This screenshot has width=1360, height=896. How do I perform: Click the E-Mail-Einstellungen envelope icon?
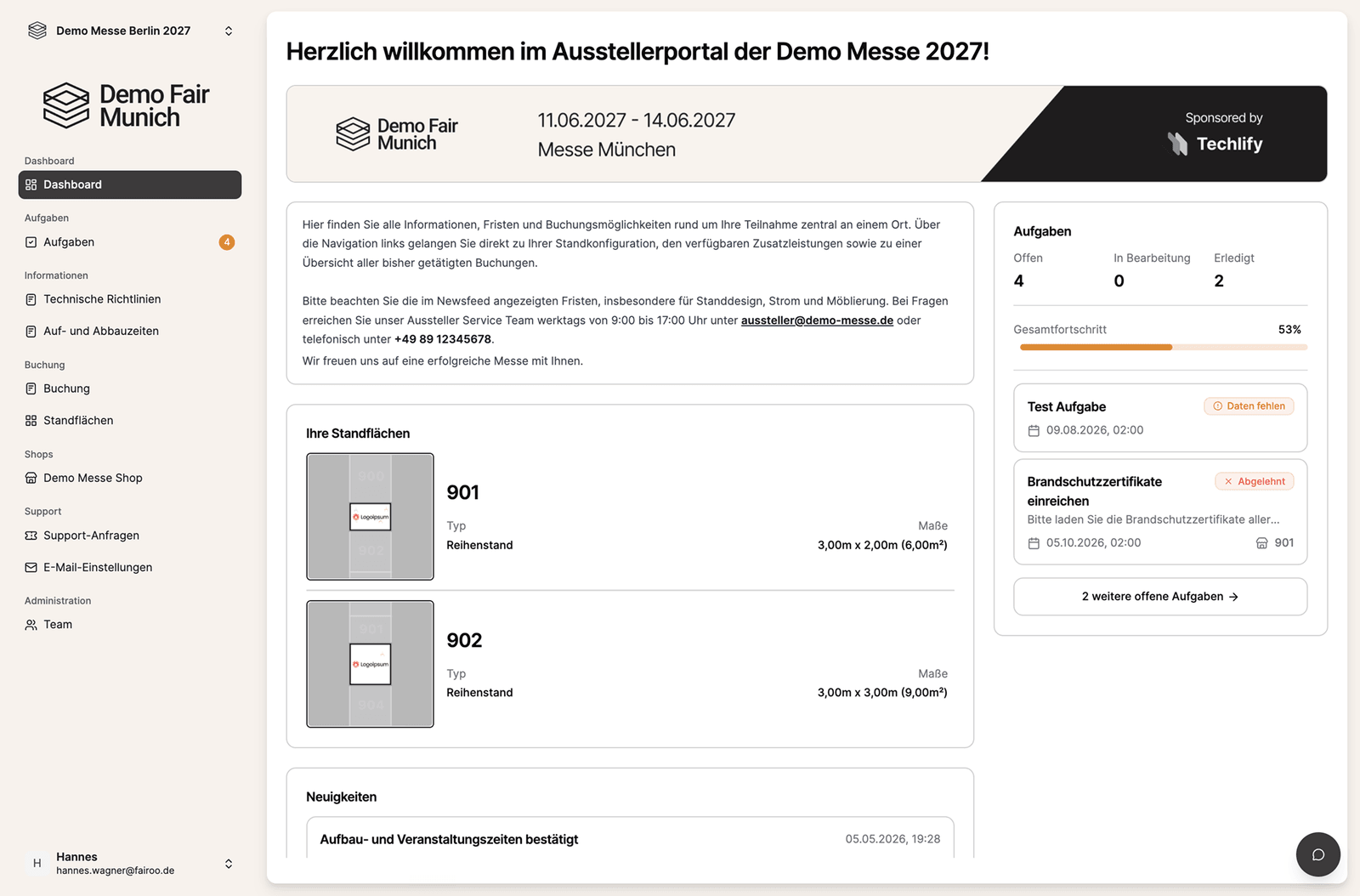point(31,567)
